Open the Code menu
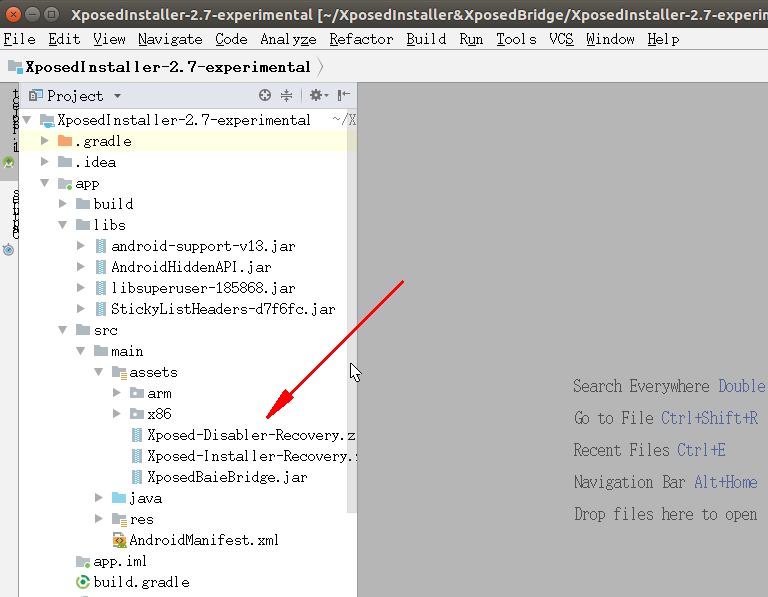 point(231,39)
